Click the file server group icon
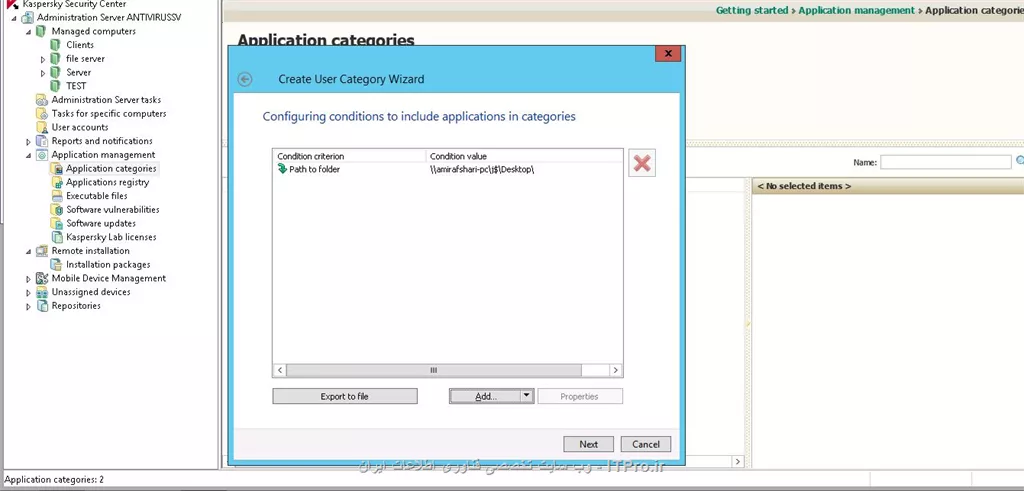 tap(56, 59)
